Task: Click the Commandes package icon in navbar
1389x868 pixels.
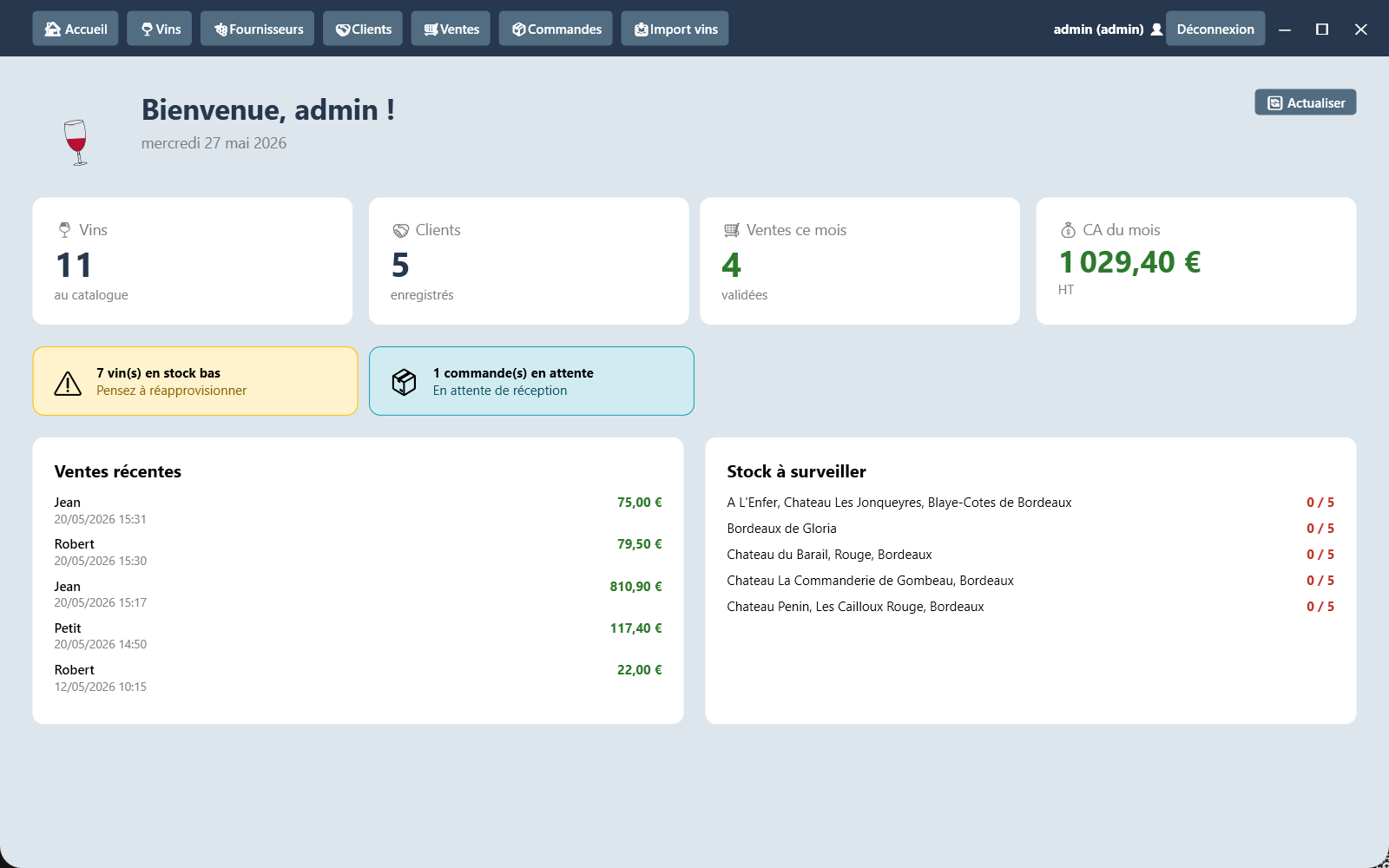Action: 518,30
